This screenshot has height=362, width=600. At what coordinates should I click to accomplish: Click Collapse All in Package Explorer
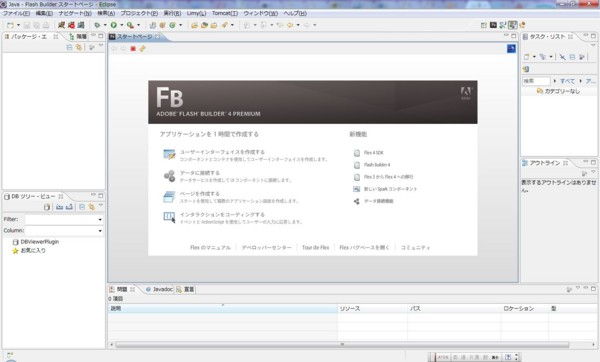[69, 47]
